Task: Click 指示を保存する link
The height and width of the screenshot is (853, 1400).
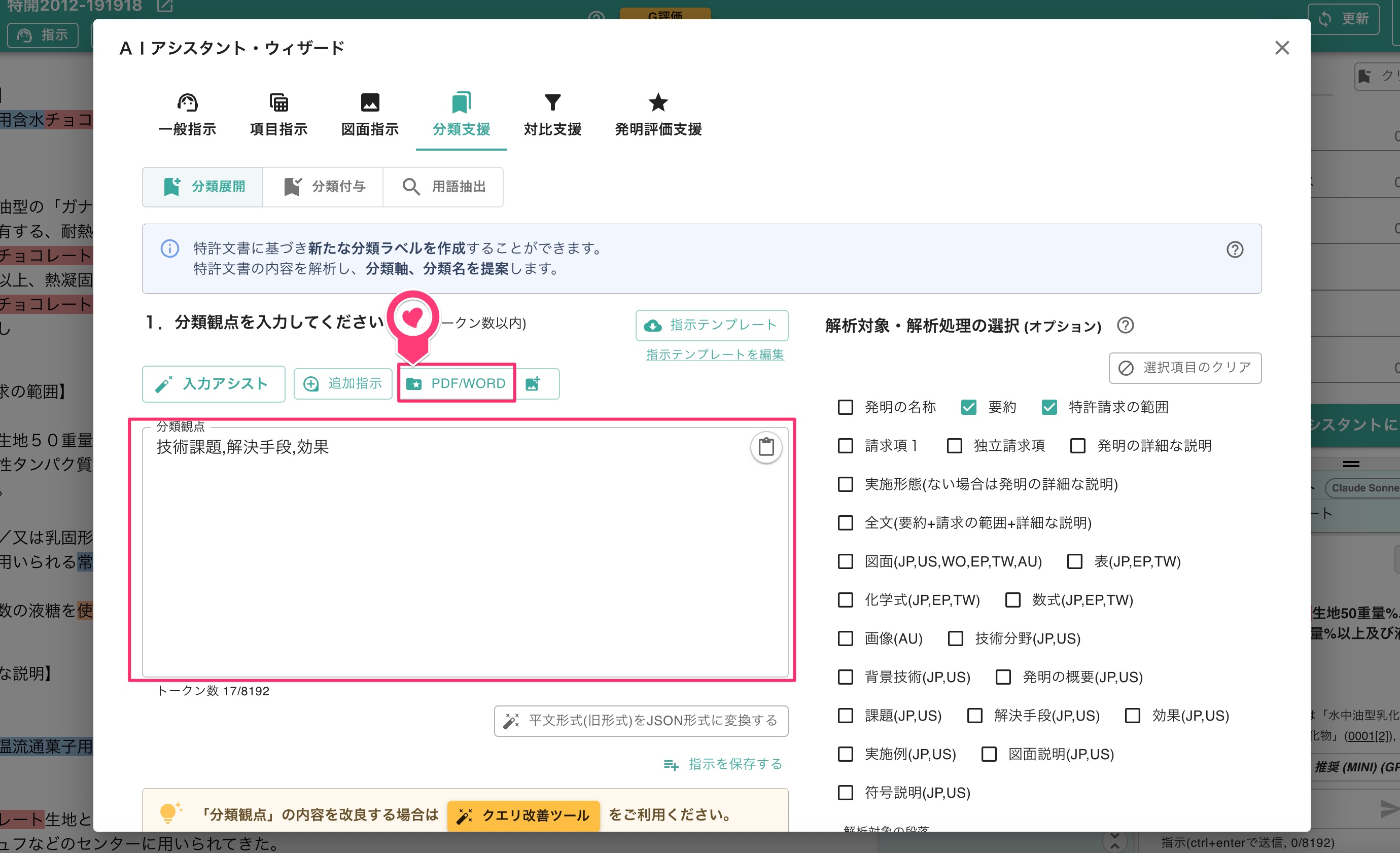Action: (723, 764)
